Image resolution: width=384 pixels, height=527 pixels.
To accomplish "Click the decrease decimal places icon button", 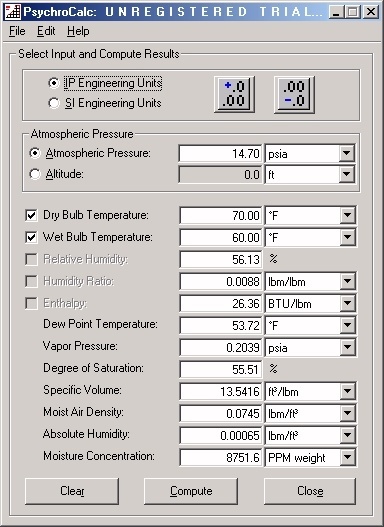I will [294, 94].
